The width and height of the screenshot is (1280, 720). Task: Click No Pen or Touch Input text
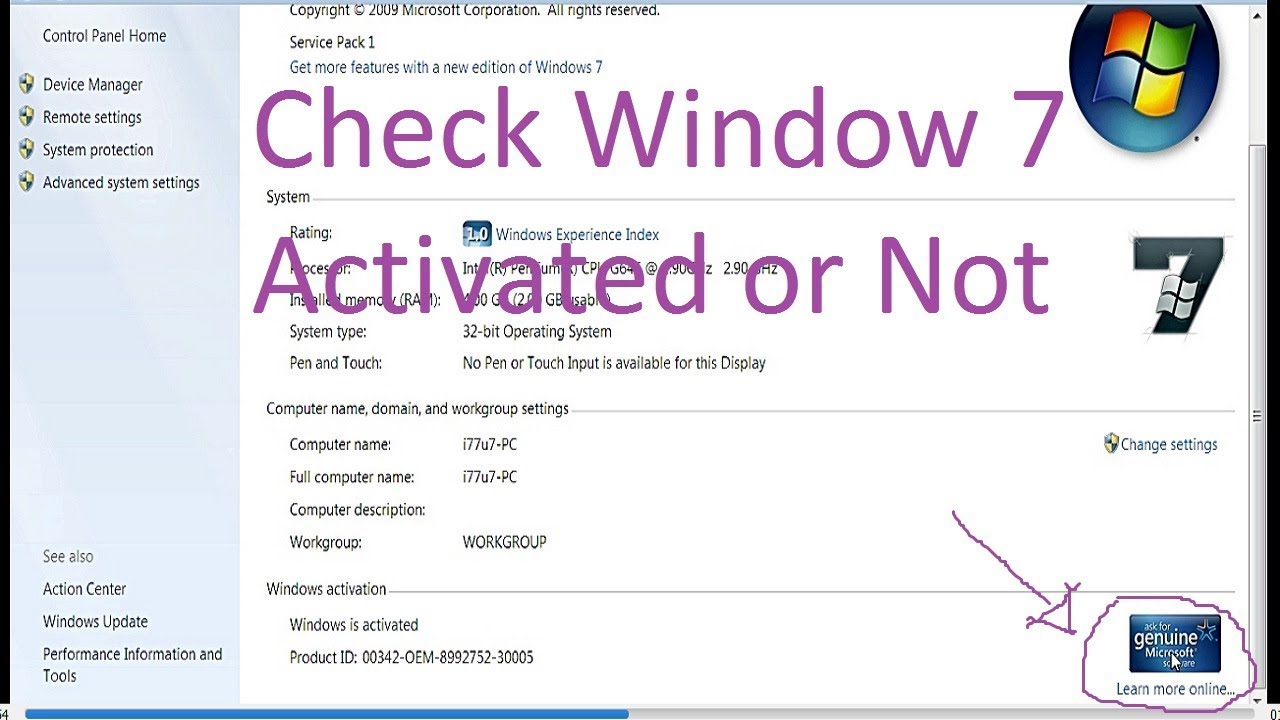pos(614,364)
